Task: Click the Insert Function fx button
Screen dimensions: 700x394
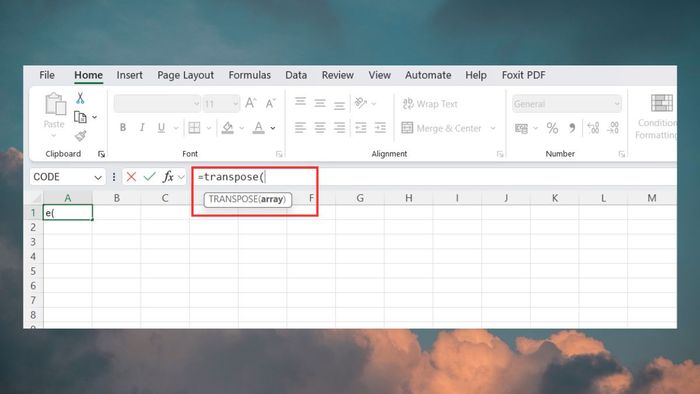Action: tap(168, 177)
